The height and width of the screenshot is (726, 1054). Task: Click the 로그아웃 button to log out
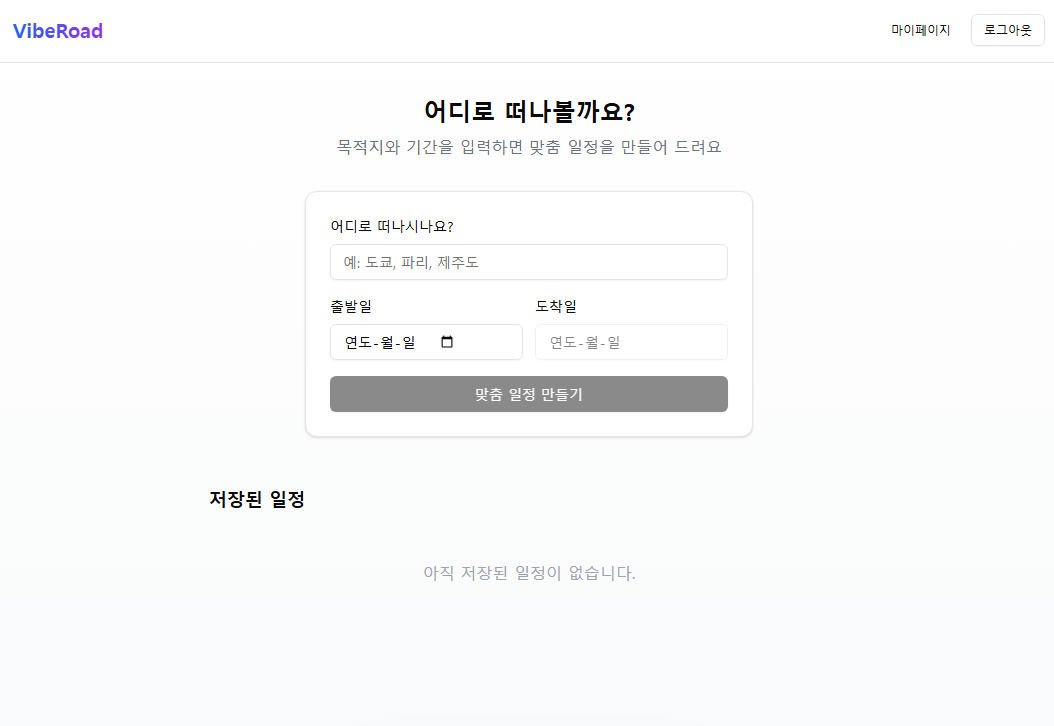pyautogui.click(x=1007, y=29)
